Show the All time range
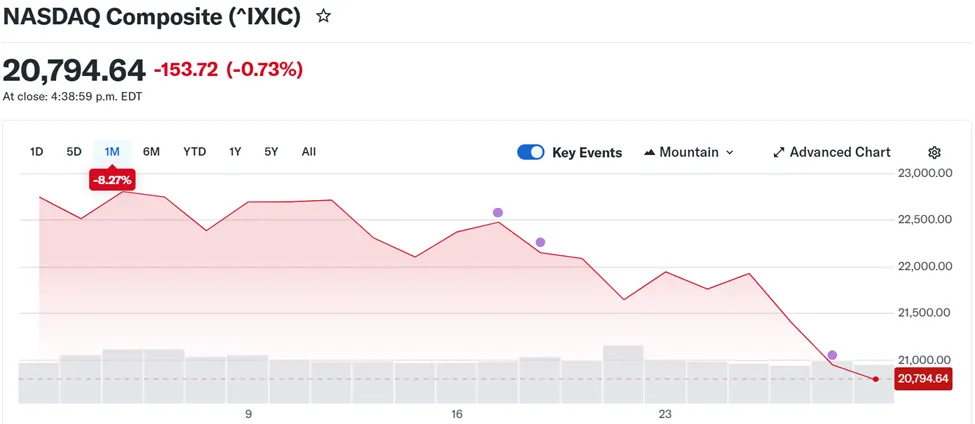Image resolution: width=975 pixels, height=424 pixels. pos(309,152)
